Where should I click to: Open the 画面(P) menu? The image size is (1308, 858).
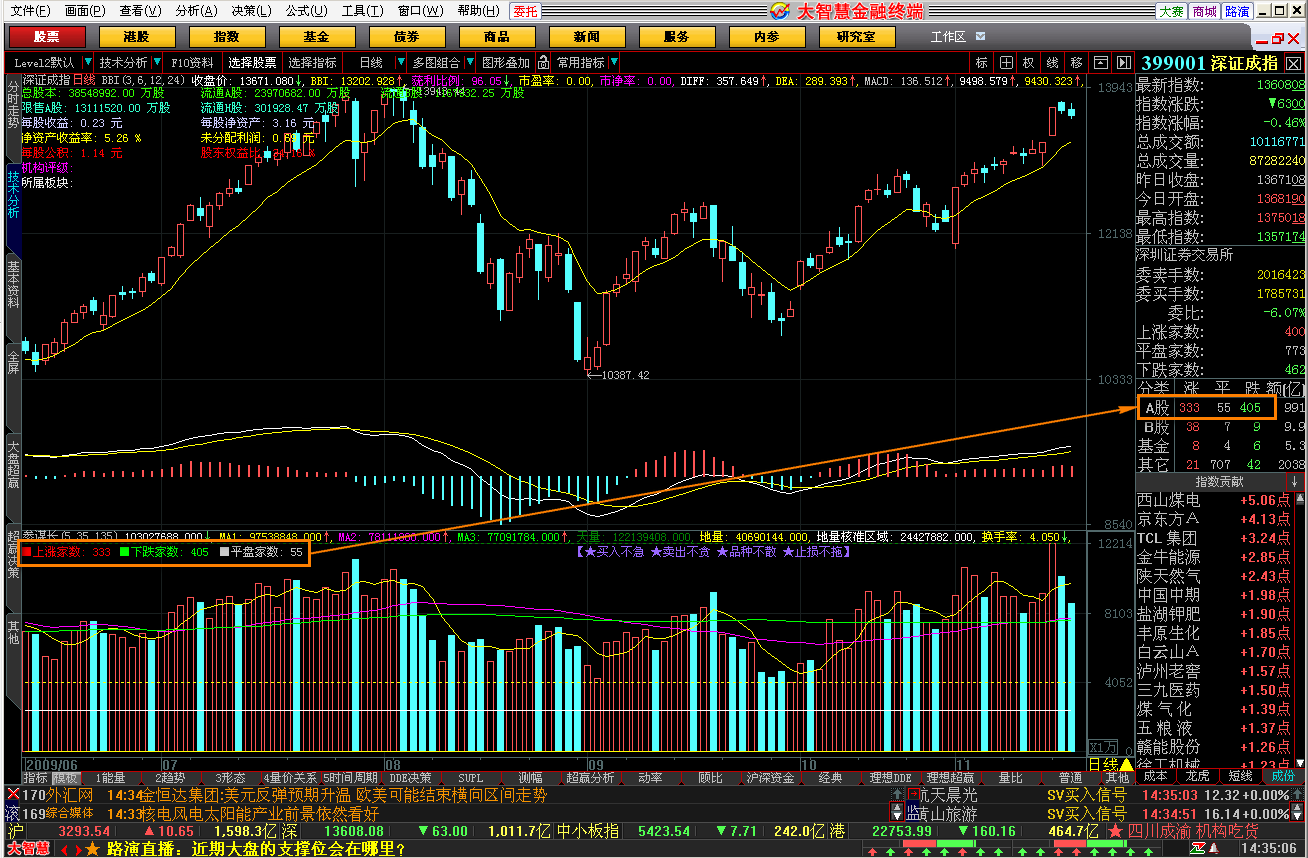coord(85,11)
